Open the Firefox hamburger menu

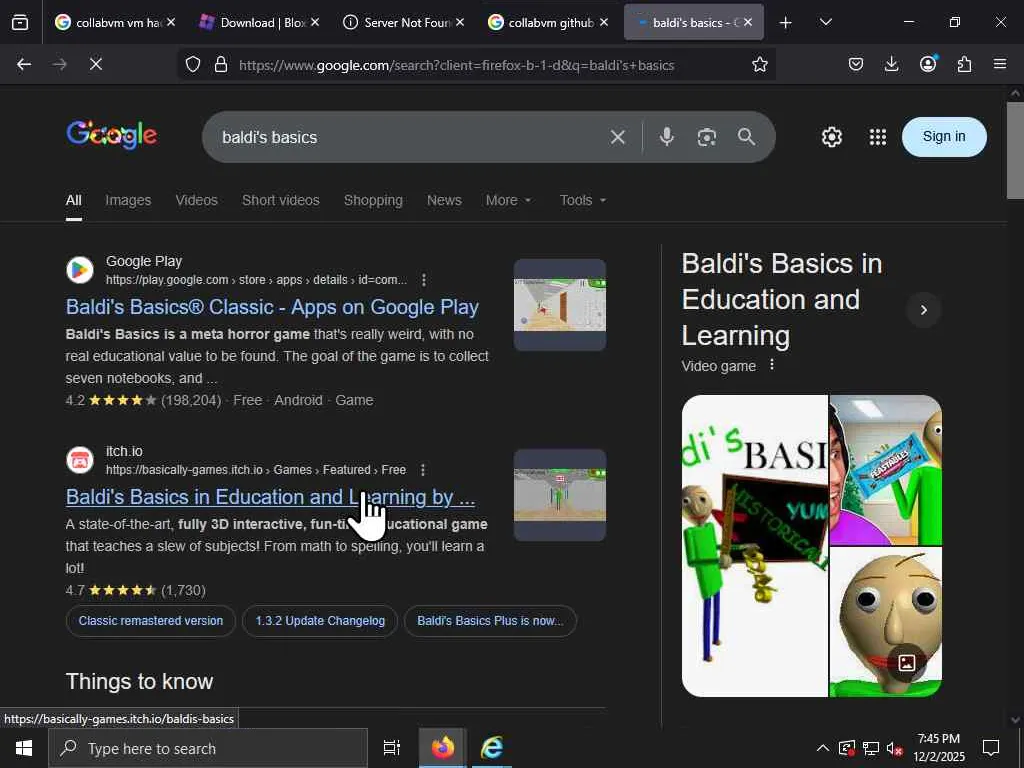pos(1000,64)
